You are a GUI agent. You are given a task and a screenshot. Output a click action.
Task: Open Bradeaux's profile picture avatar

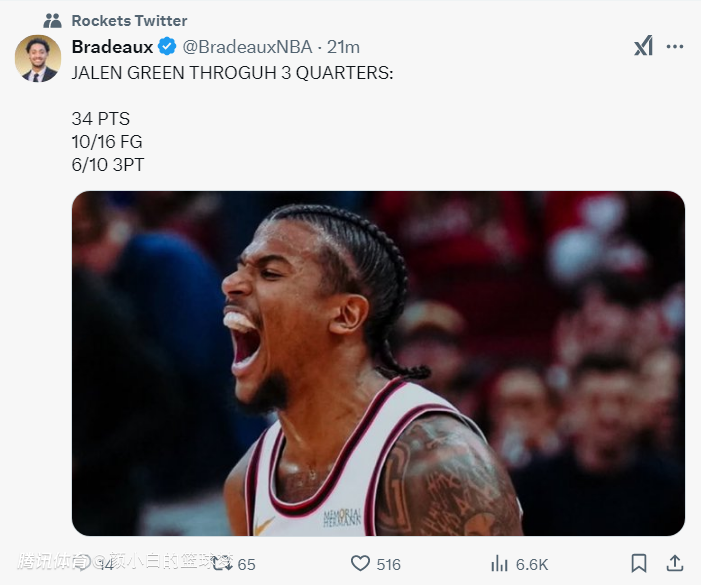point(38,58)
